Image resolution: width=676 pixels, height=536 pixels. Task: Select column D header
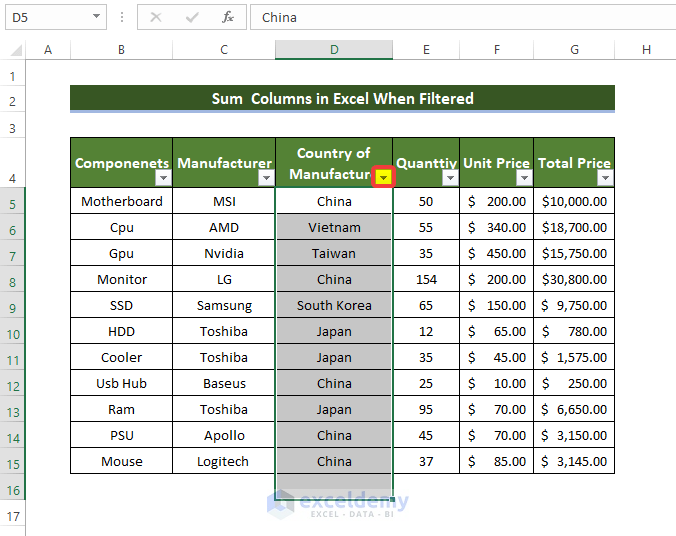334,50
